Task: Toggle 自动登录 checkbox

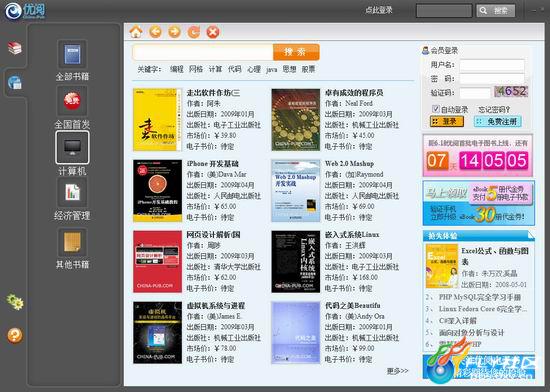Action: point(435,109)
